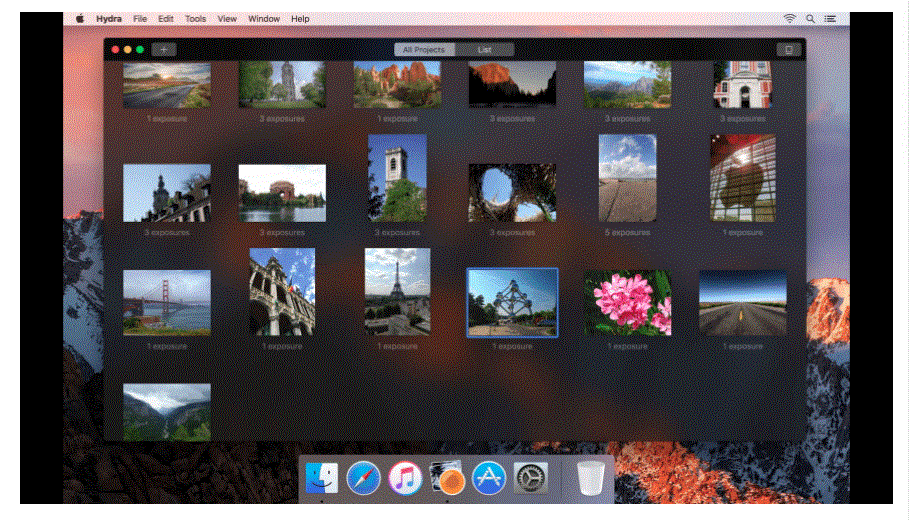Select the highlighted Atomium thumbnail
Image resolution: width=909 pixels, height=520 pixels.
[x=512, y=303]
